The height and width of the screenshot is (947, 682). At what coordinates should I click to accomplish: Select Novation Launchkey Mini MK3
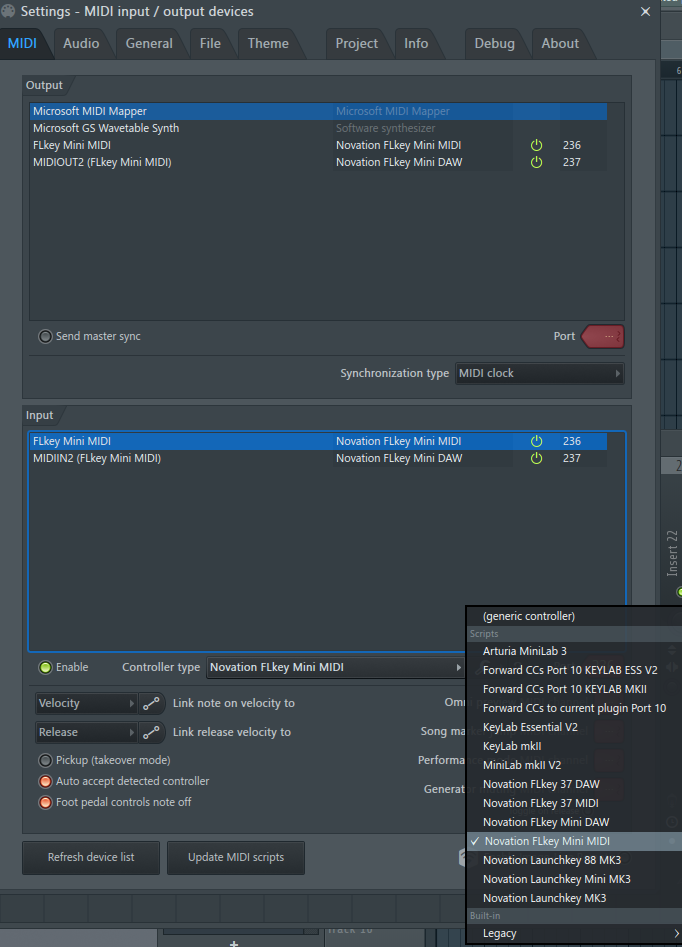pos(574,879)
